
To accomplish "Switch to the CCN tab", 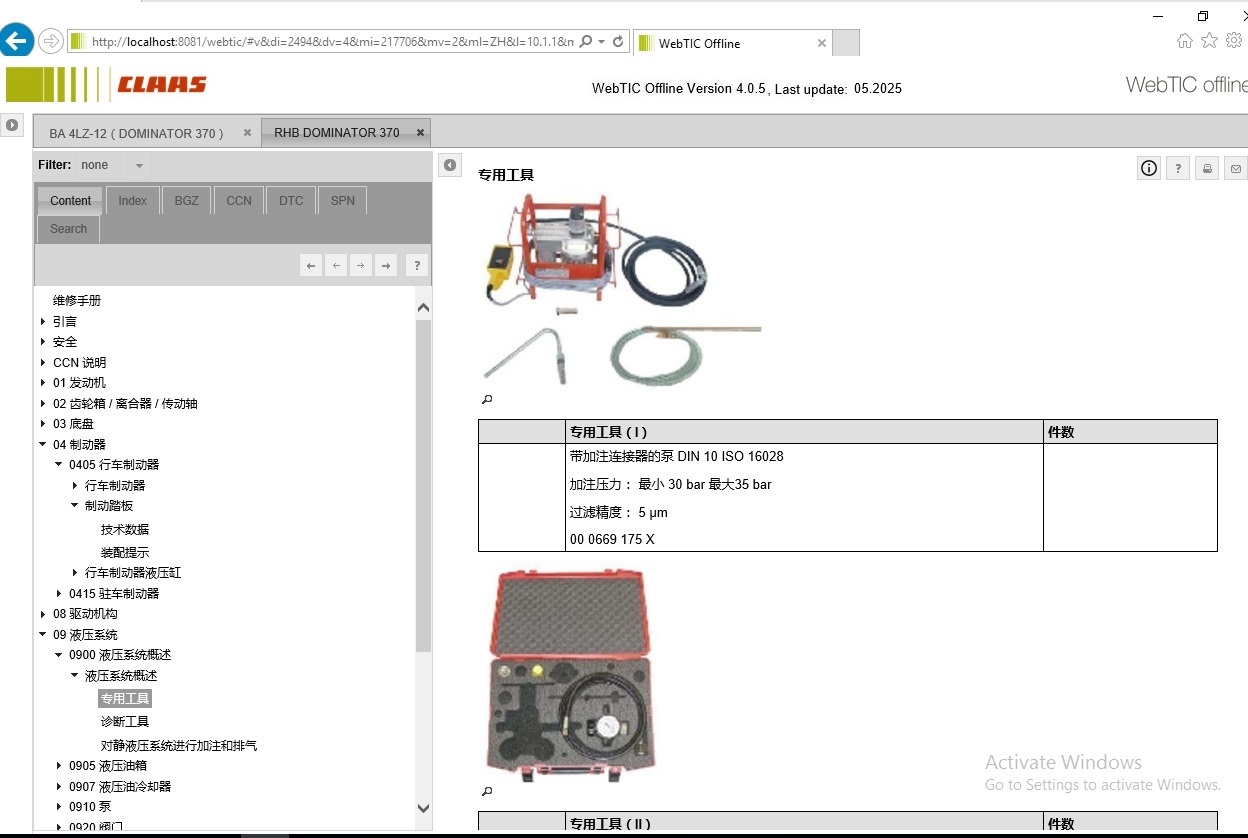I will pos(239,201).
